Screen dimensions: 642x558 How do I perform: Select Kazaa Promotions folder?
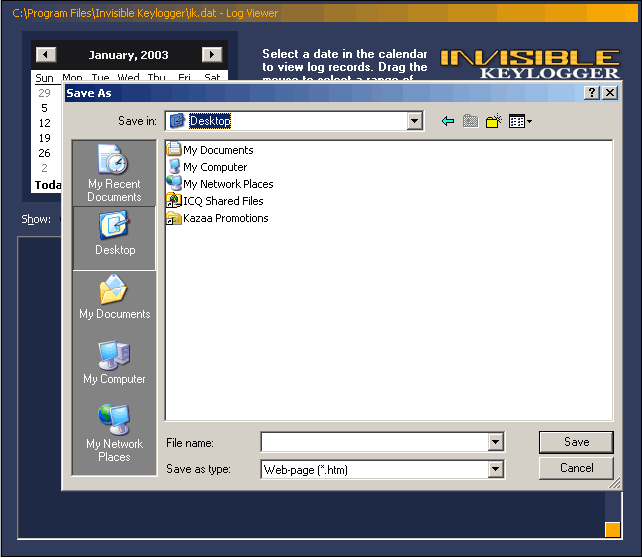(x=218, y=218)
